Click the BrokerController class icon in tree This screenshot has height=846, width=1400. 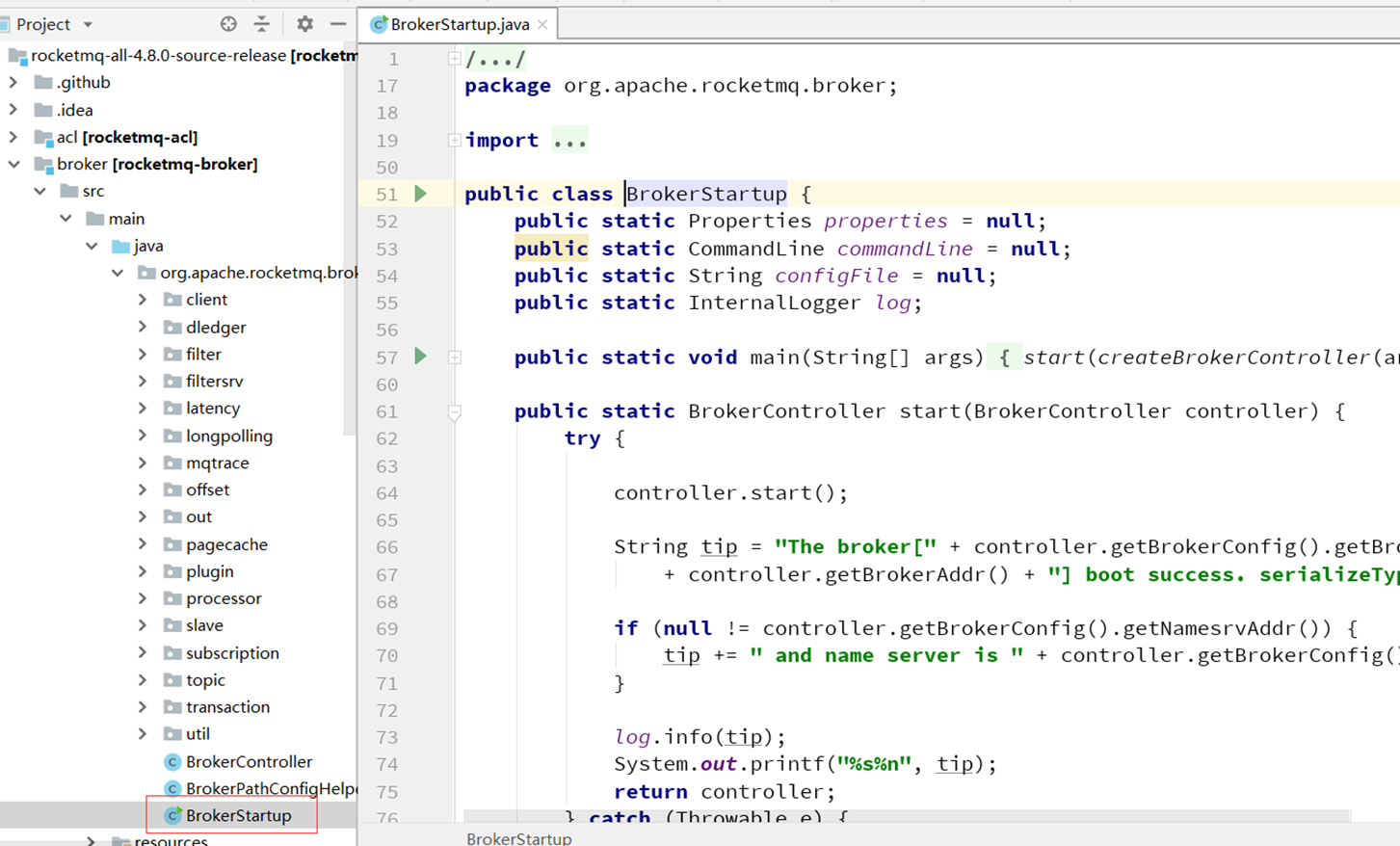[x=172, y=762]
